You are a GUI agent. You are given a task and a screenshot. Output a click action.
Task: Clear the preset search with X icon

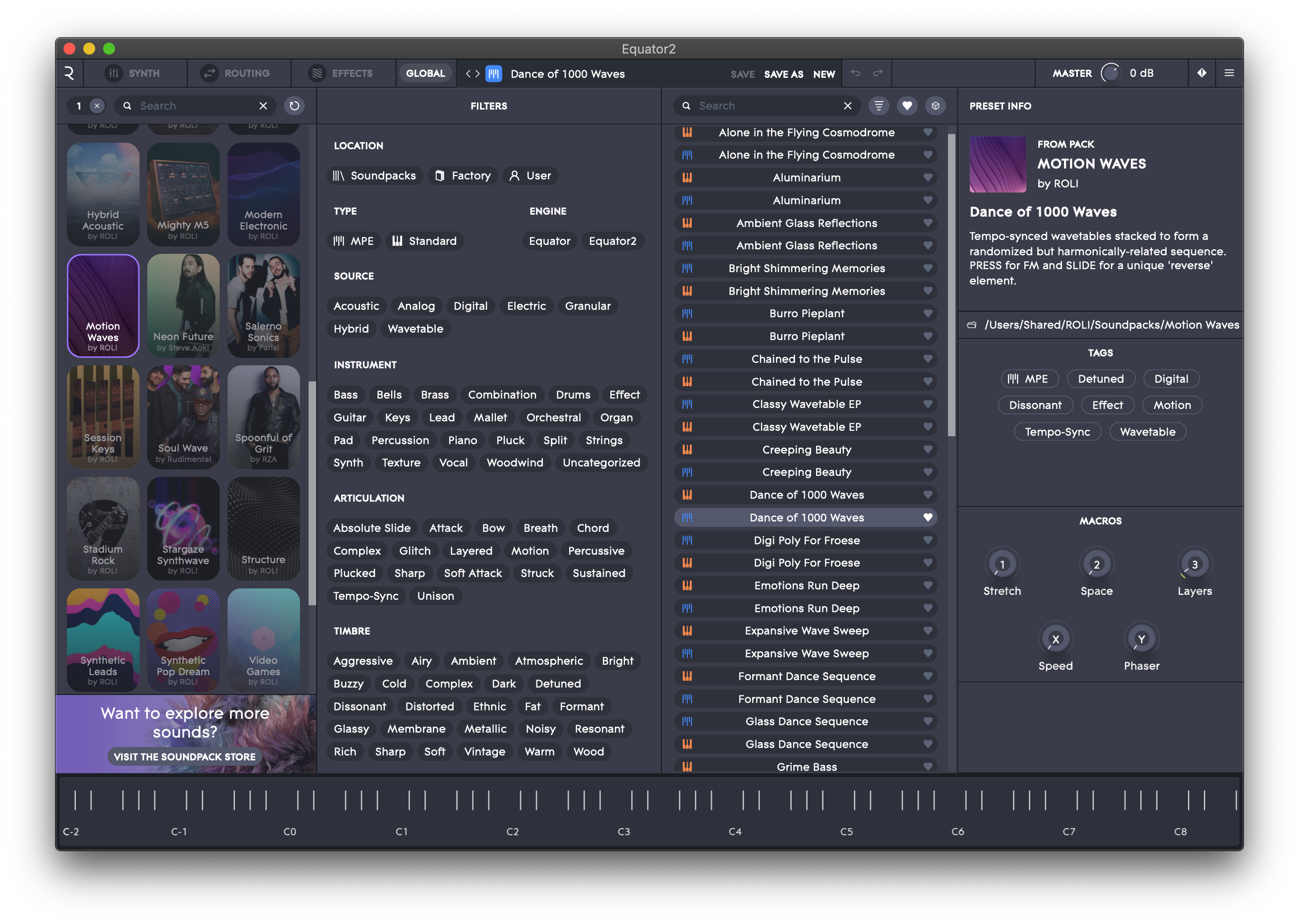point(847,106)
